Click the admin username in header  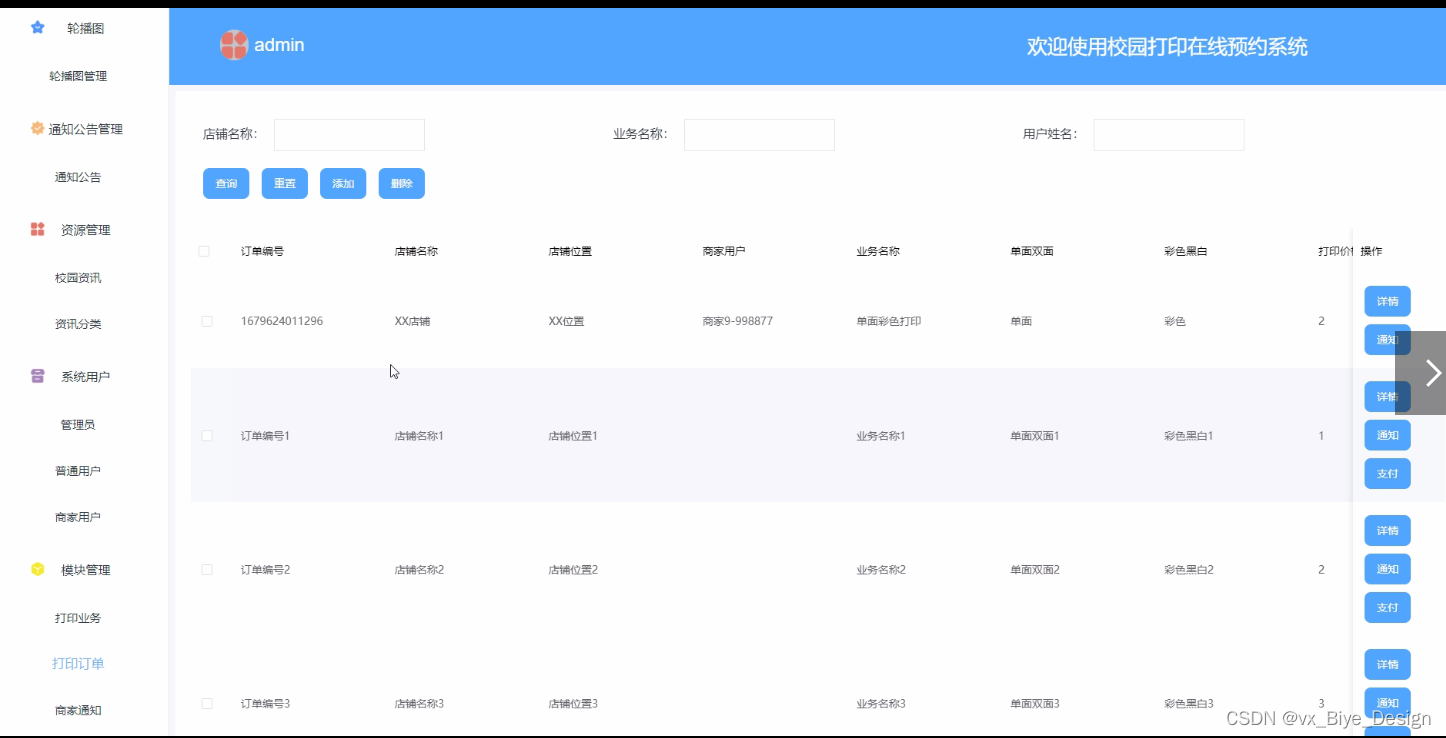tap(279, 45)
